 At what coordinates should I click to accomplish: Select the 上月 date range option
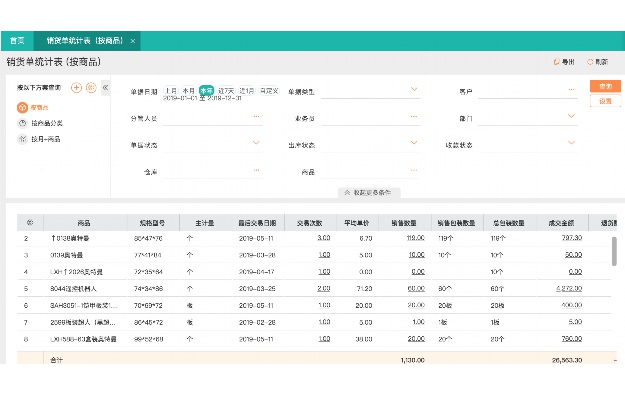(171, 90)
